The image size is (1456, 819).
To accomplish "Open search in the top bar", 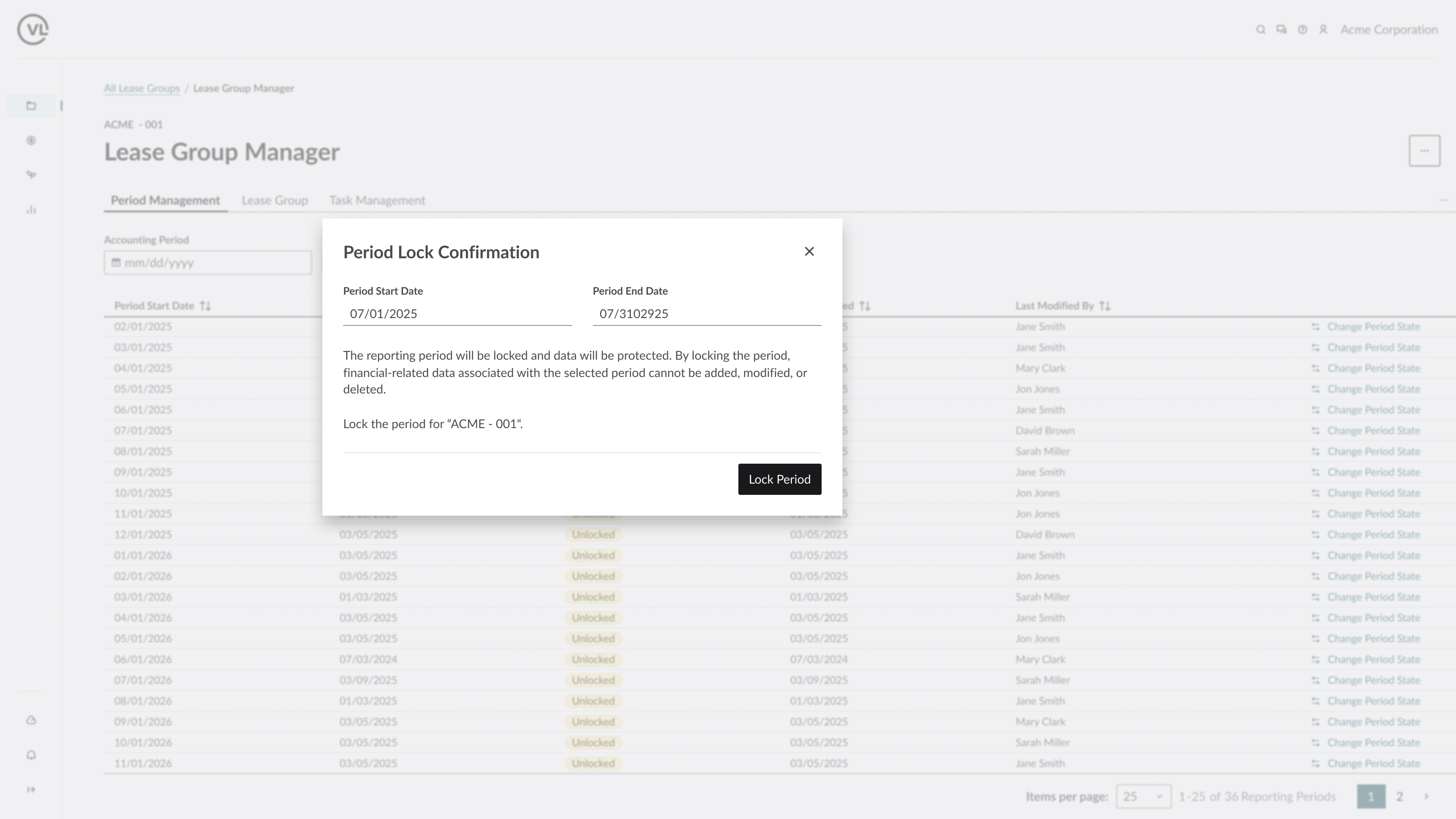I will pos(1261,29).
